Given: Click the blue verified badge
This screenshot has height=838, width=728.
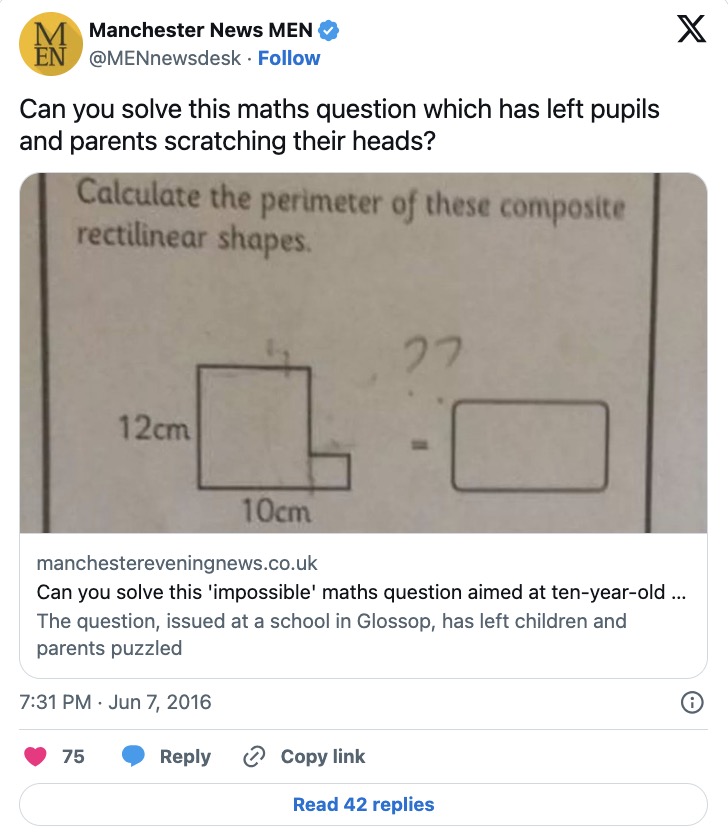Looking at the screenshot, I should coord(329,30).
